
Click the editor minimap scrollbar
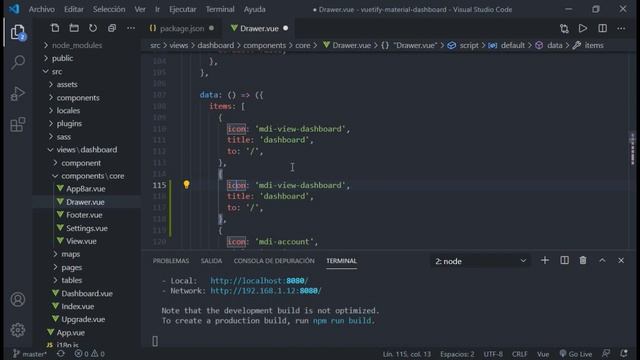click(x=632, y=148)
